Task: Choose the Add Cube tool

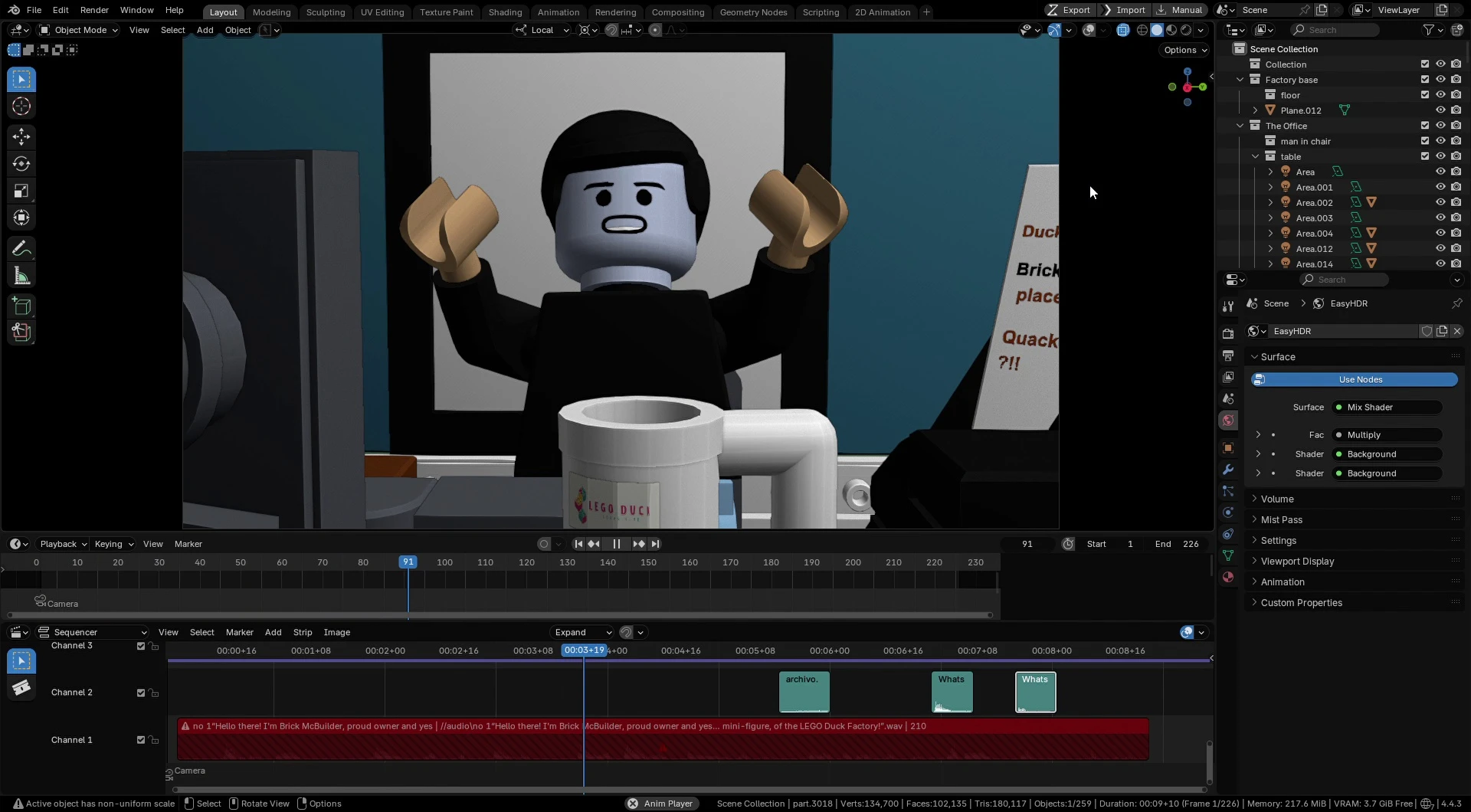Action: point(21,306)
